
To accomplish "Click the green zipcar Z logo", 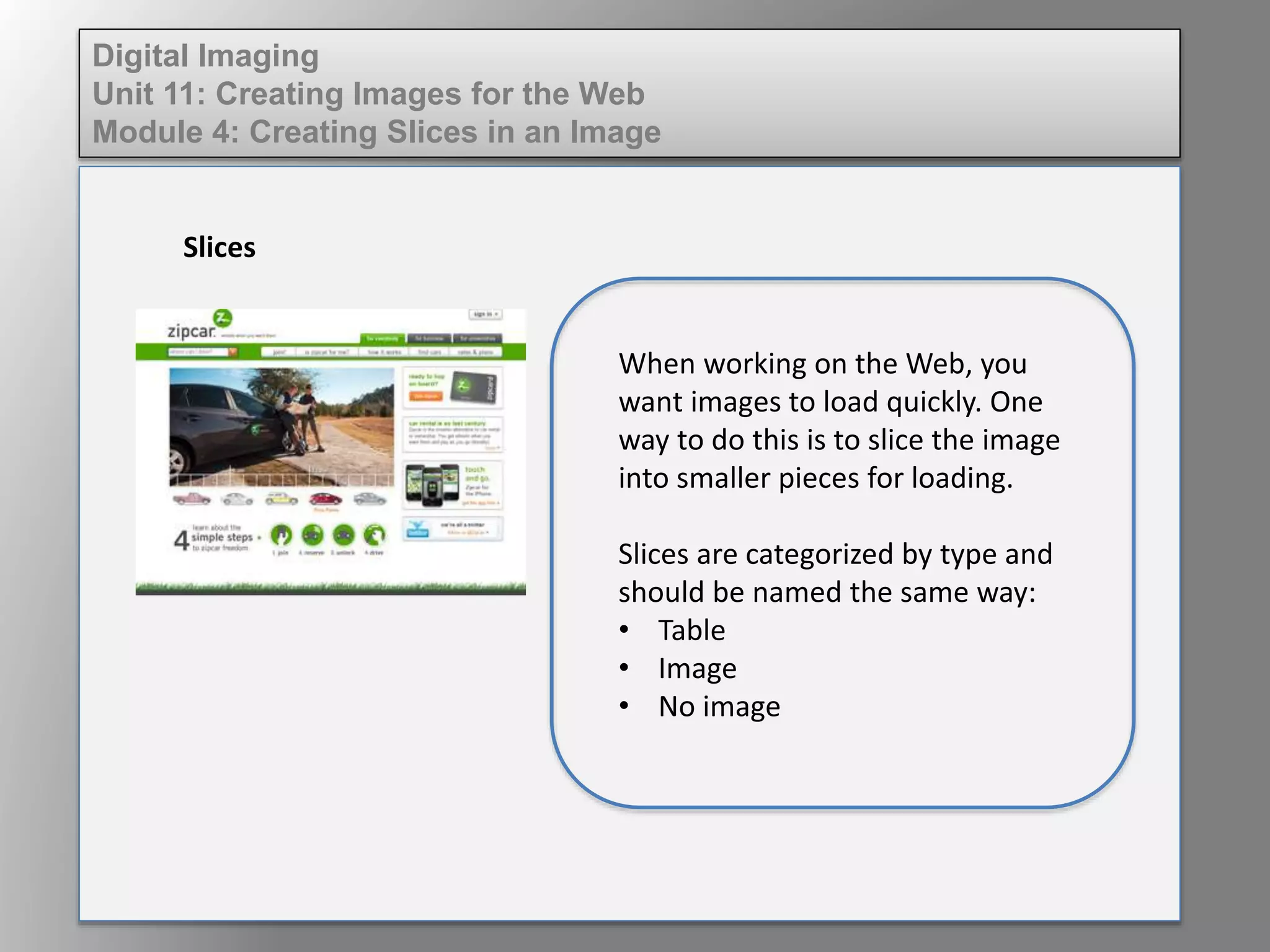I will (x=223, y=319).
